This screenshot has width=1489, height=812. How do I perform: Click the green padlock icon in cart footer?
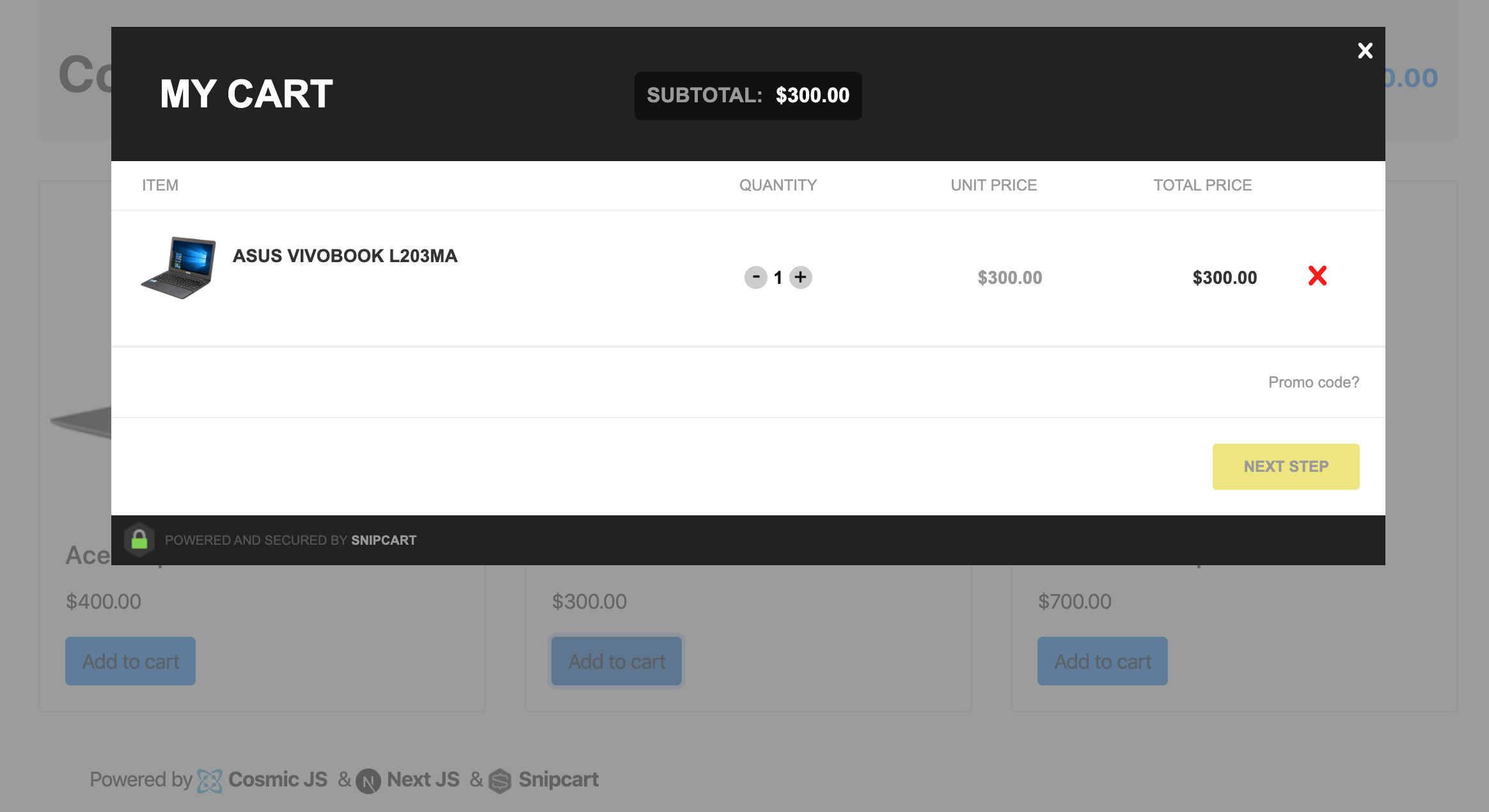tap(141, 540)
